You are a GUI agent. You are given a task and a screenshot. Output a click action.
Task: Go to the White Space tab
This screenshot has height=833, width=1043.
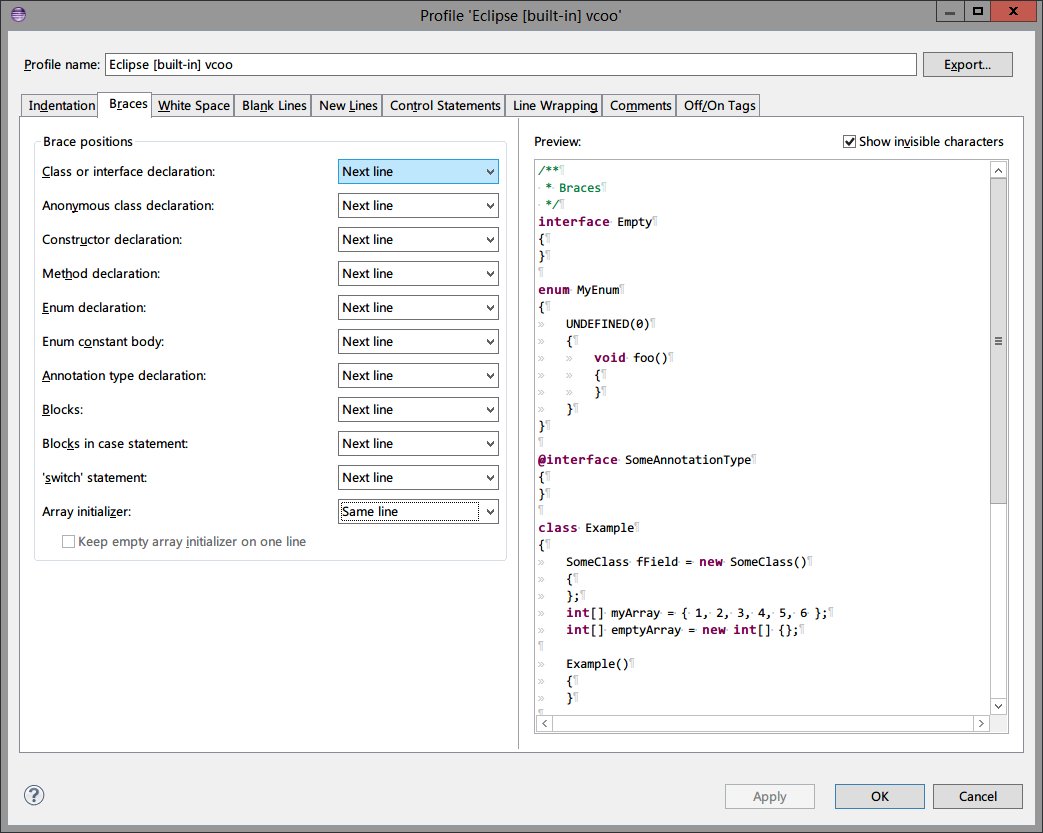coord(194,106)
